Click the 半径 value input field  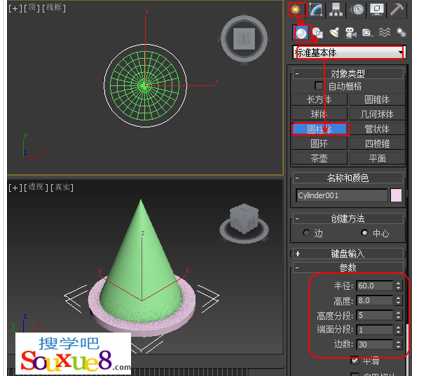point(375,286)
